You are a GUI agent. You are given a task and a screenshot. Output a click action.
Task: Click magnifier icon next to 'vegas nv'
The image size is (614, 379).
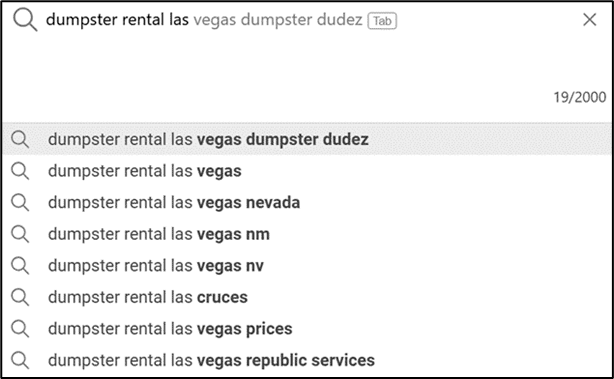20,266
